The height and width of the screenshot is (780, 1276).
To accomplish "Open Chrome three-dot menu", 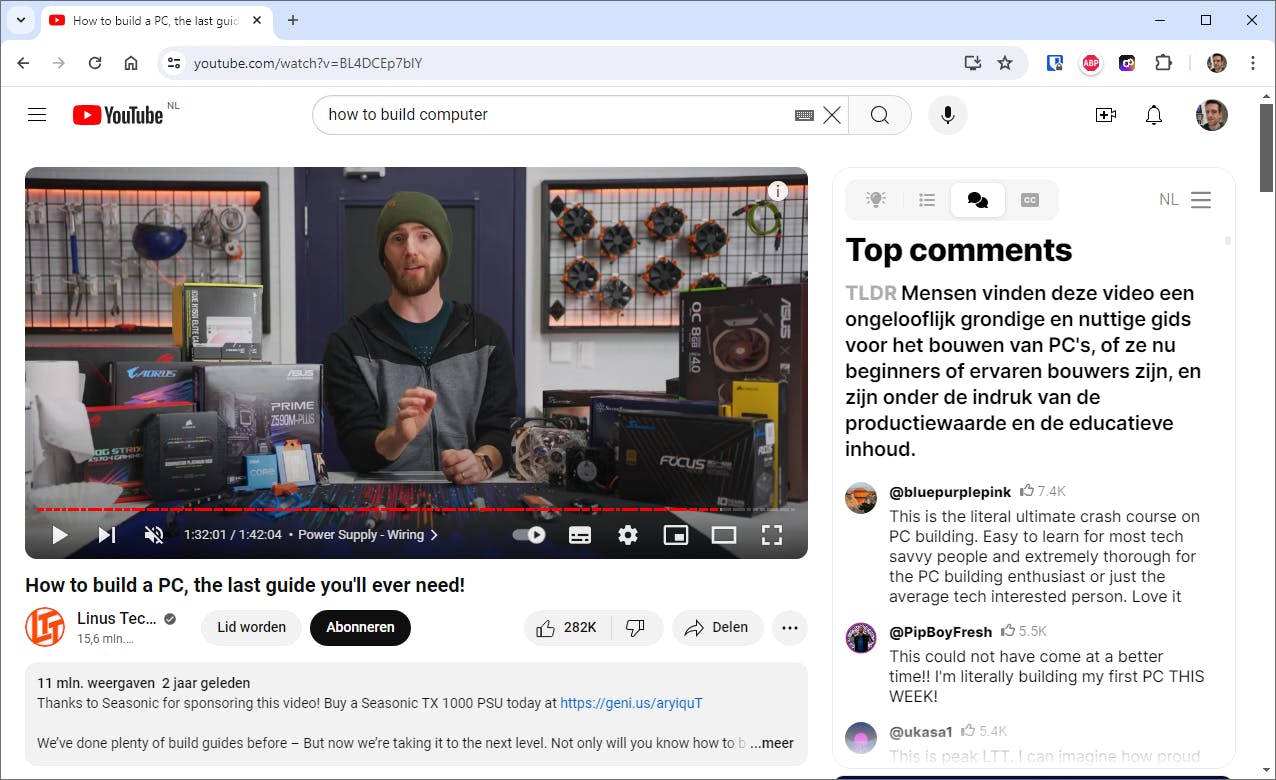I will (x=1253, y=63).
